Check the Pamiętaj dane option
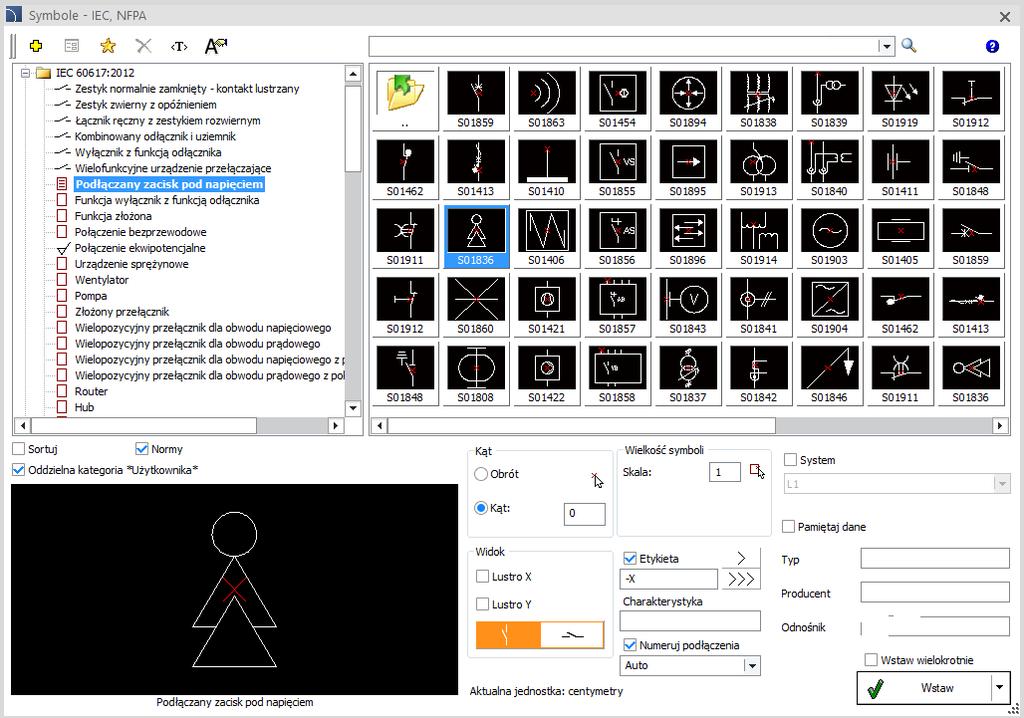1024x718 pixels. tap(789, 527)
